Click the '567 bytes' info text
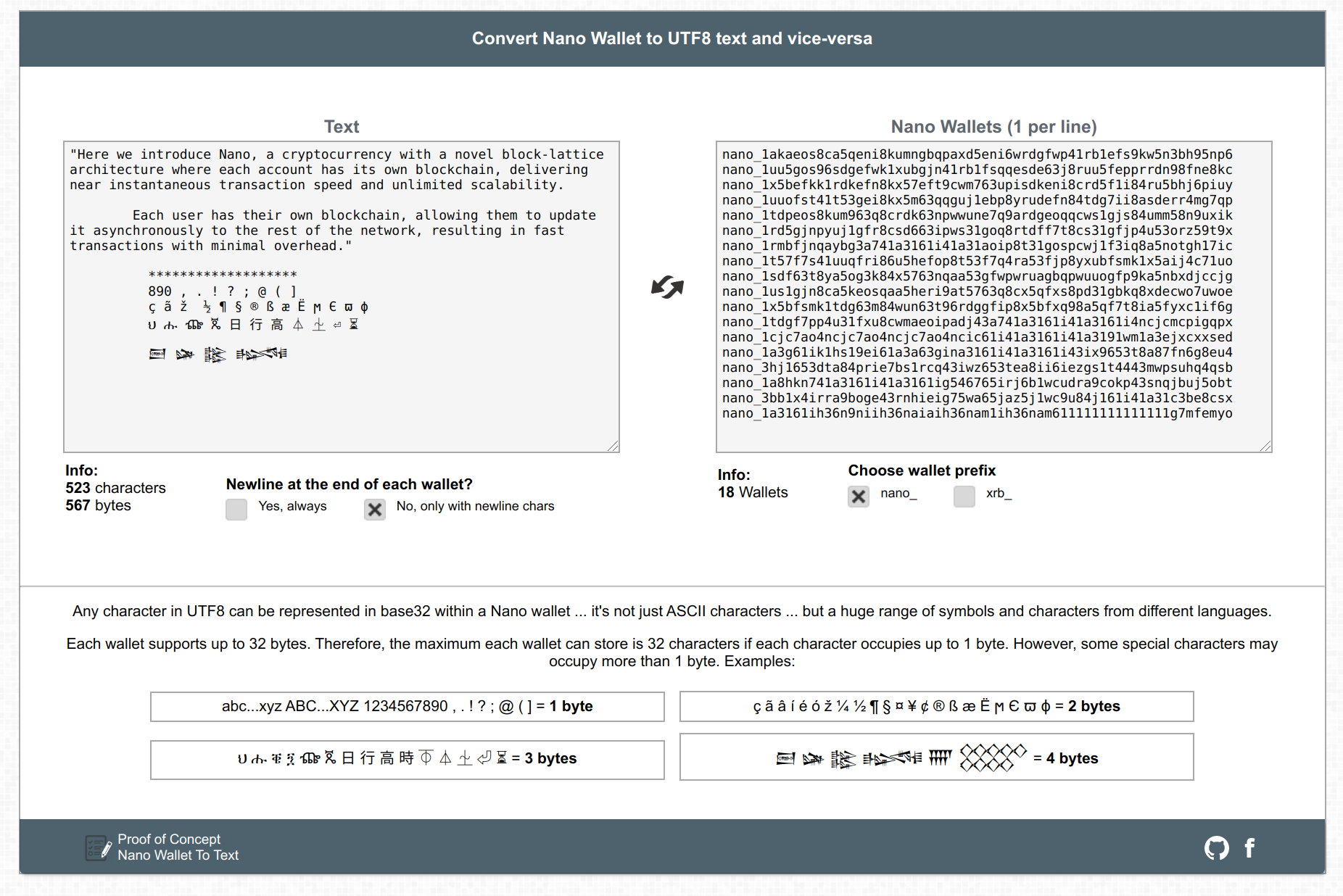This screenshot has width=1343, height=896. pyautogui.click(x=98, y=505)
